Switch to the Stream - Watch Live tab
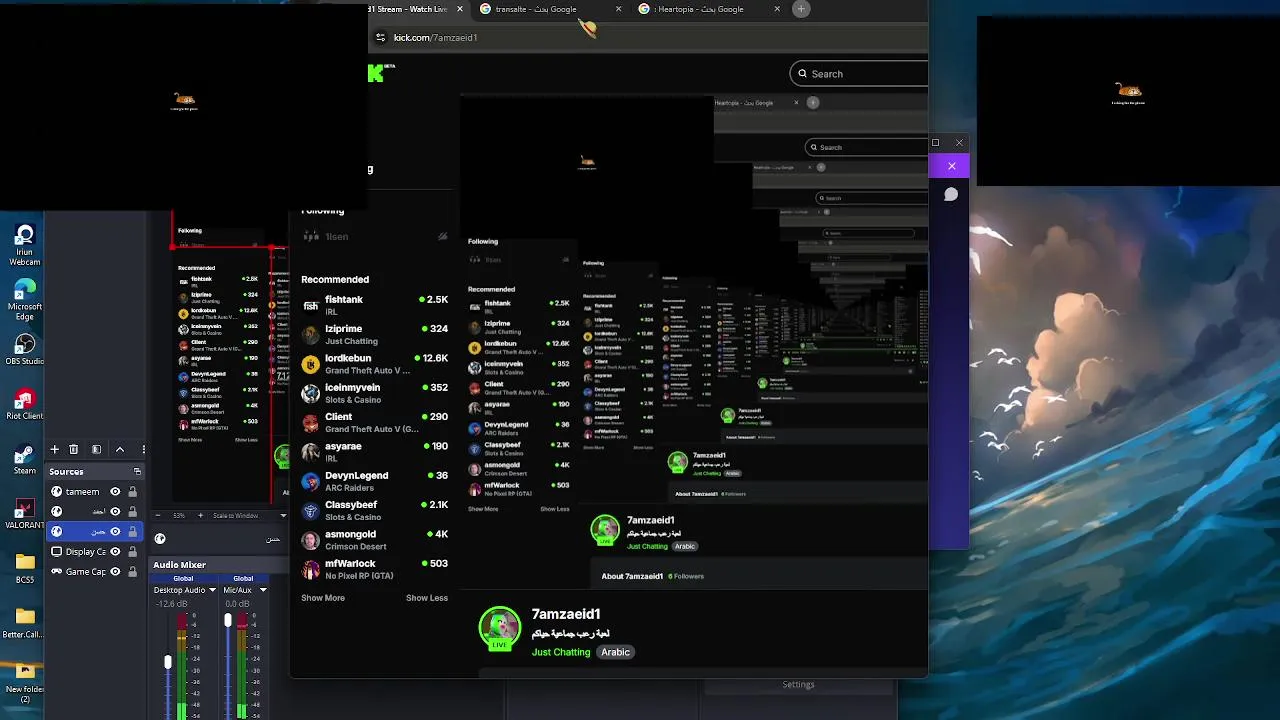The width and height of the screenshot is (1280, 720). (410, 9)
